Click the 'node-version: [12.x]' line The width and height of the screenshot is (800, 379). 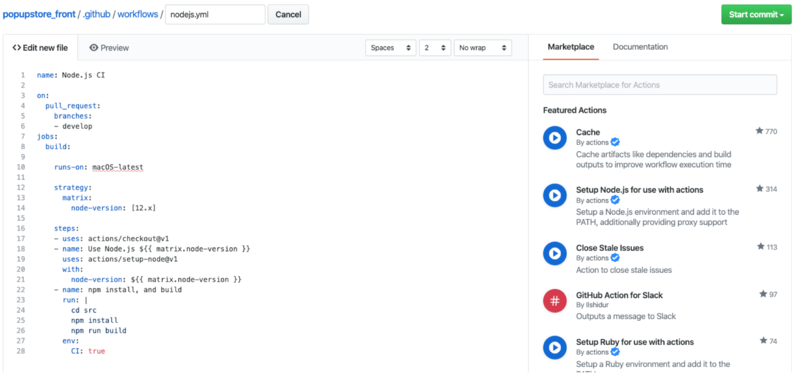coord(114,208)
